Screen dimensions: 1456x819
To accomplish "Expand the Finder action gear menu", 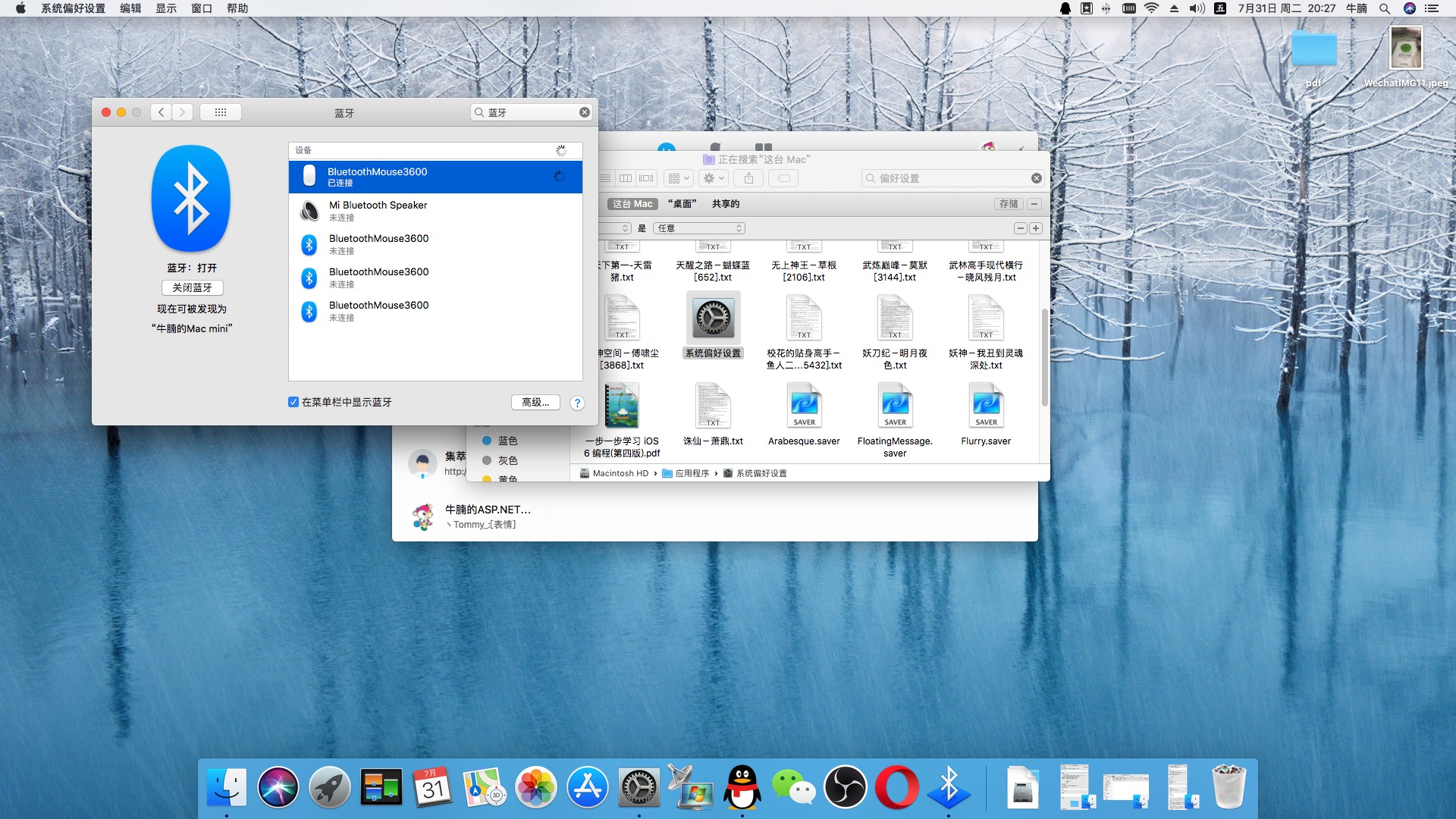I will click(x=714, y=178).
